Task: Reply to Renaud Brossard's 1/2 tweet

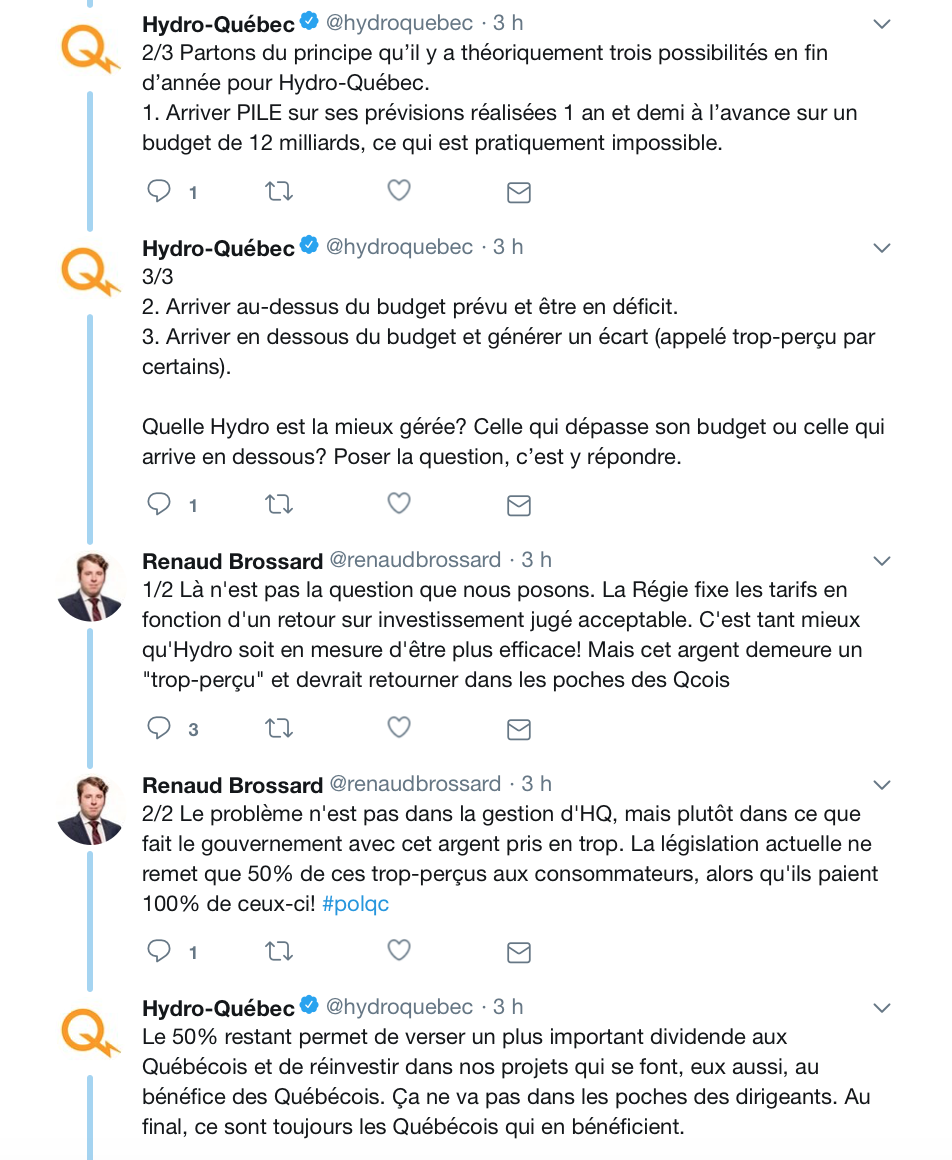Action: click(160, 728)
